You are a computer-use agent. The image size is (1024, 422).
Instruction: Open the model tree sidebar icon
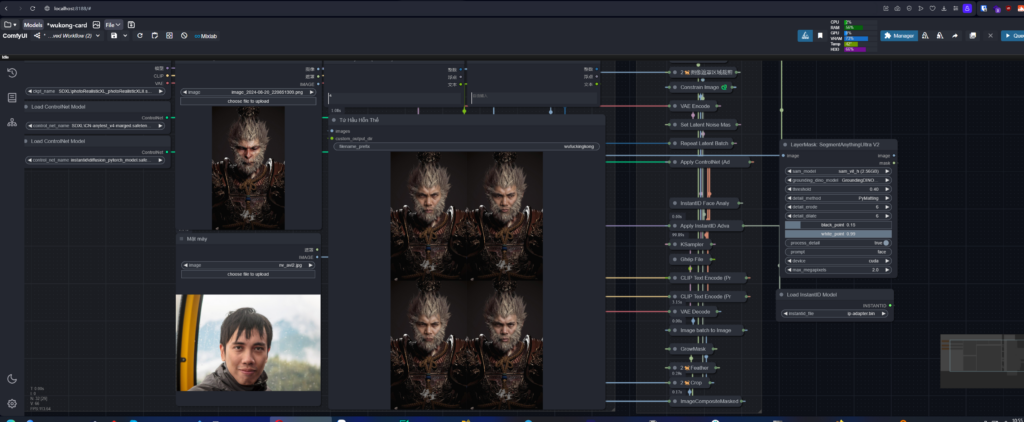(x=12, y=122)
